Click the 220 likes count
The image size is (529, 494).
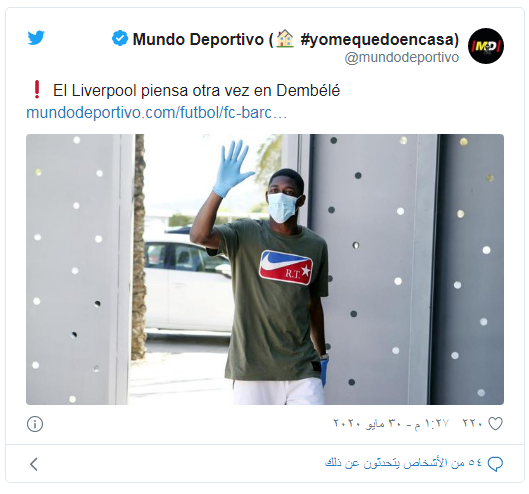coord(472,423)
